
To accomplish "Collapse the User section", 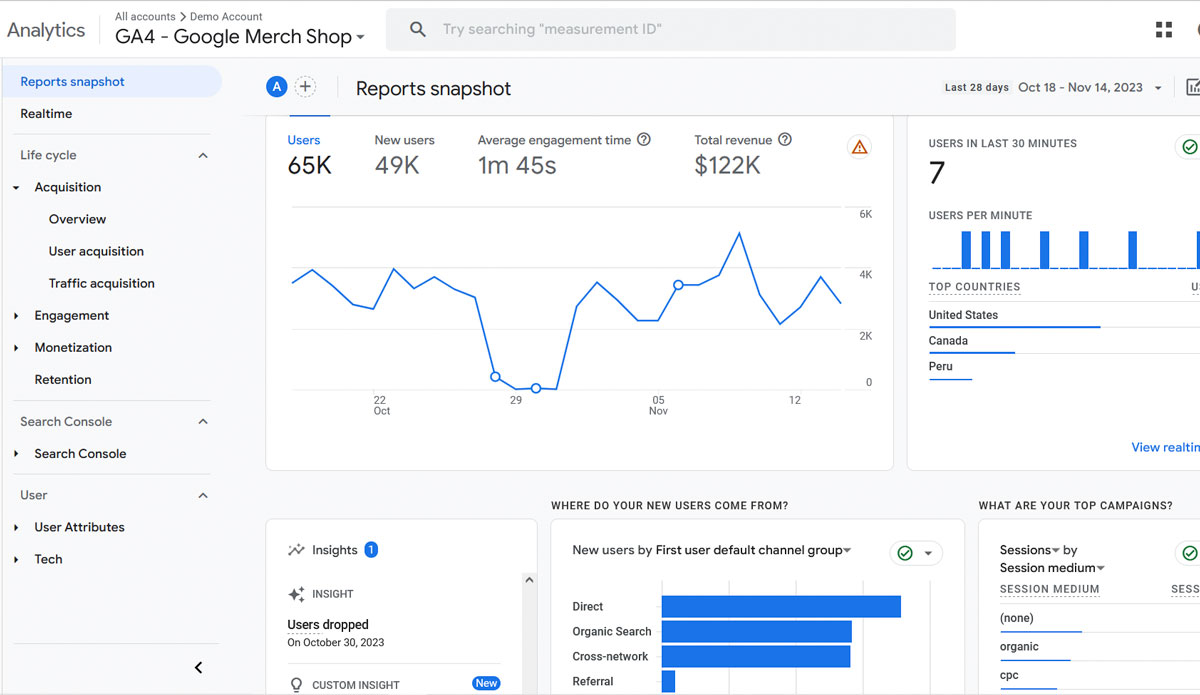I will pyautogui.click(x=203, y=496).
